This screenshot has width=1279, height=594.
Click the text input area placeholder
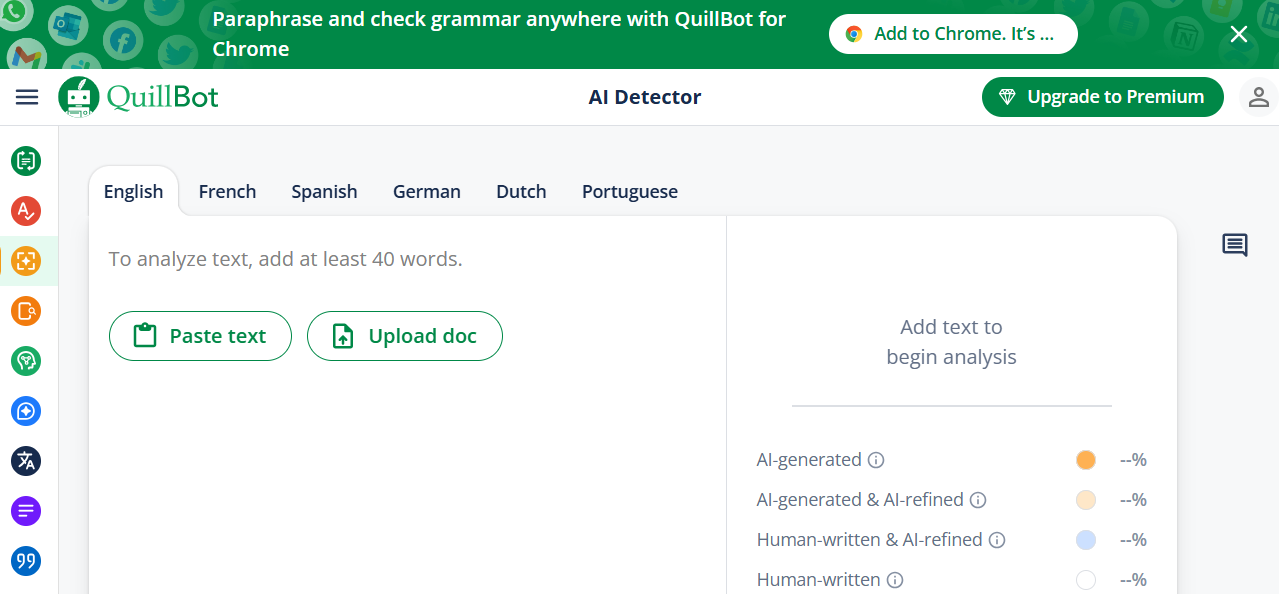click(x=285, y=260)
